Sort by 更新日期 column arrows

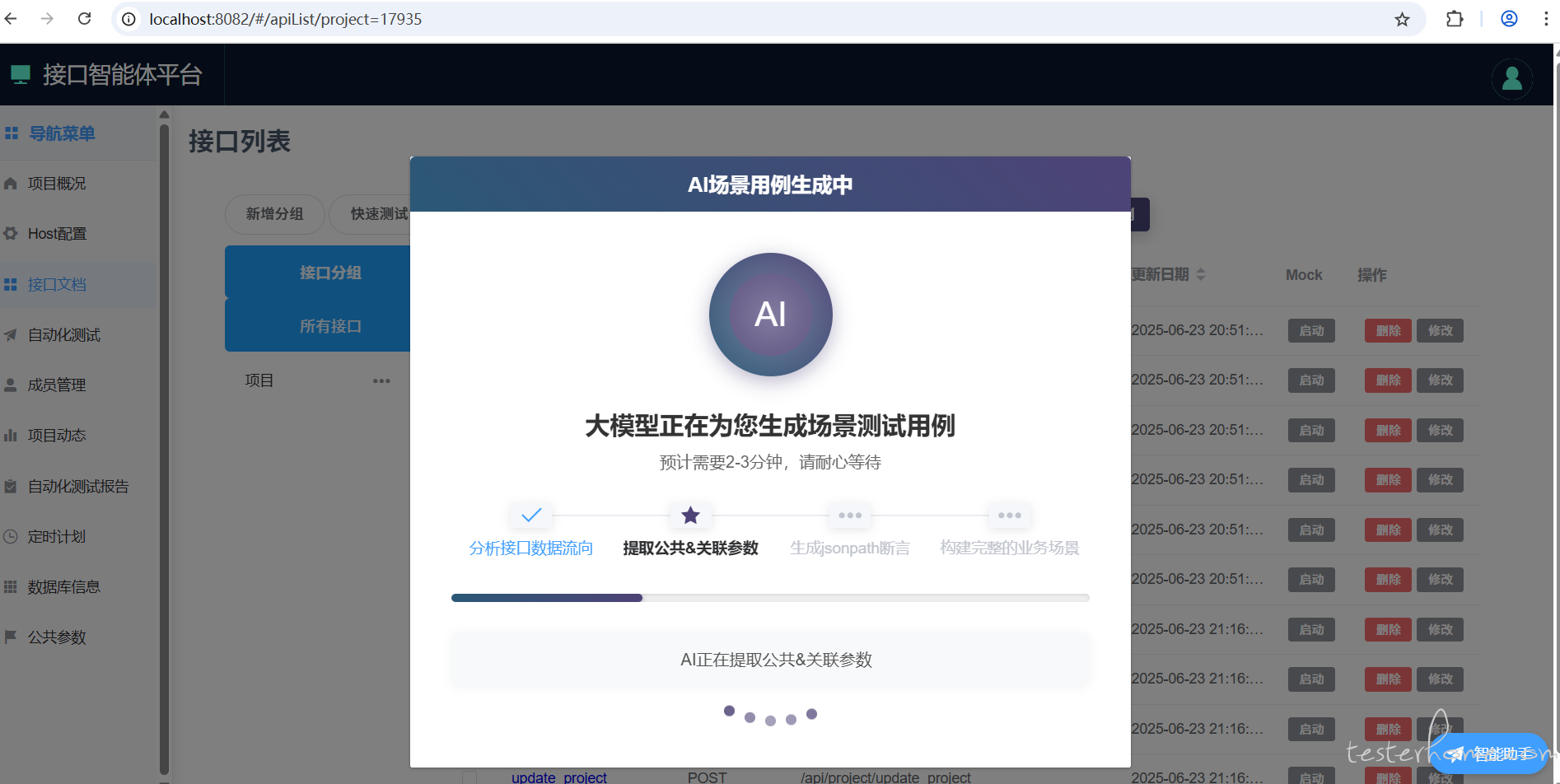point(1201,275)
